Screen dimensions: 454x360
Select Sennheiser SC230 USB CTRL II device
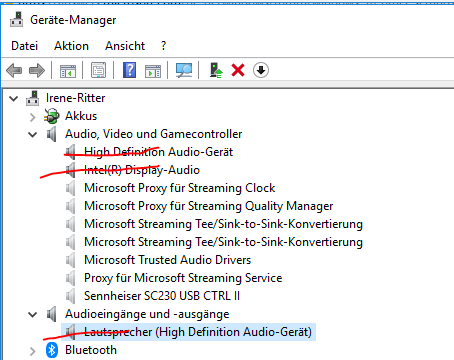point(162,296)
